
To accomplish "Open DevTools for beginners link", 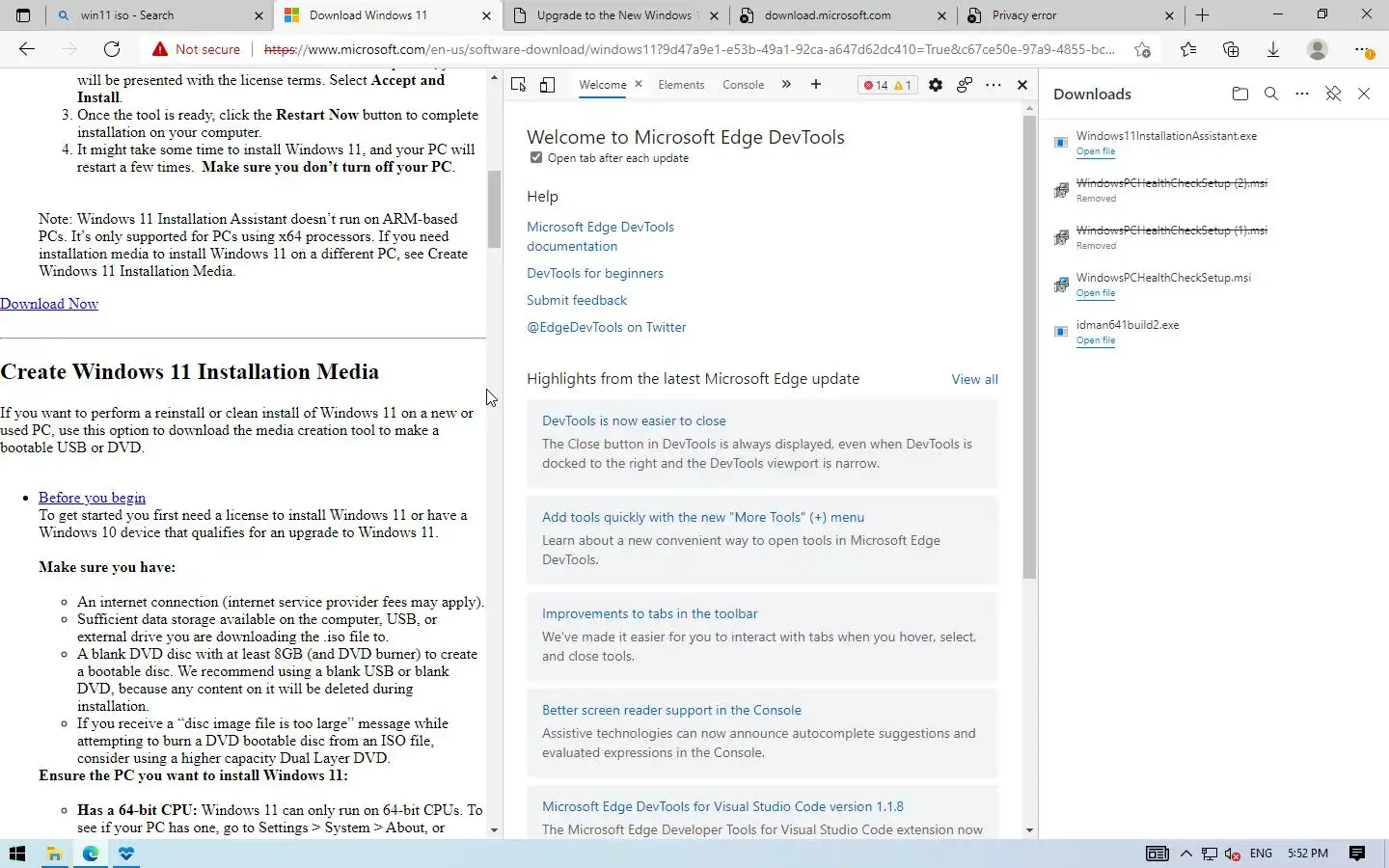I will pos(595,273).
